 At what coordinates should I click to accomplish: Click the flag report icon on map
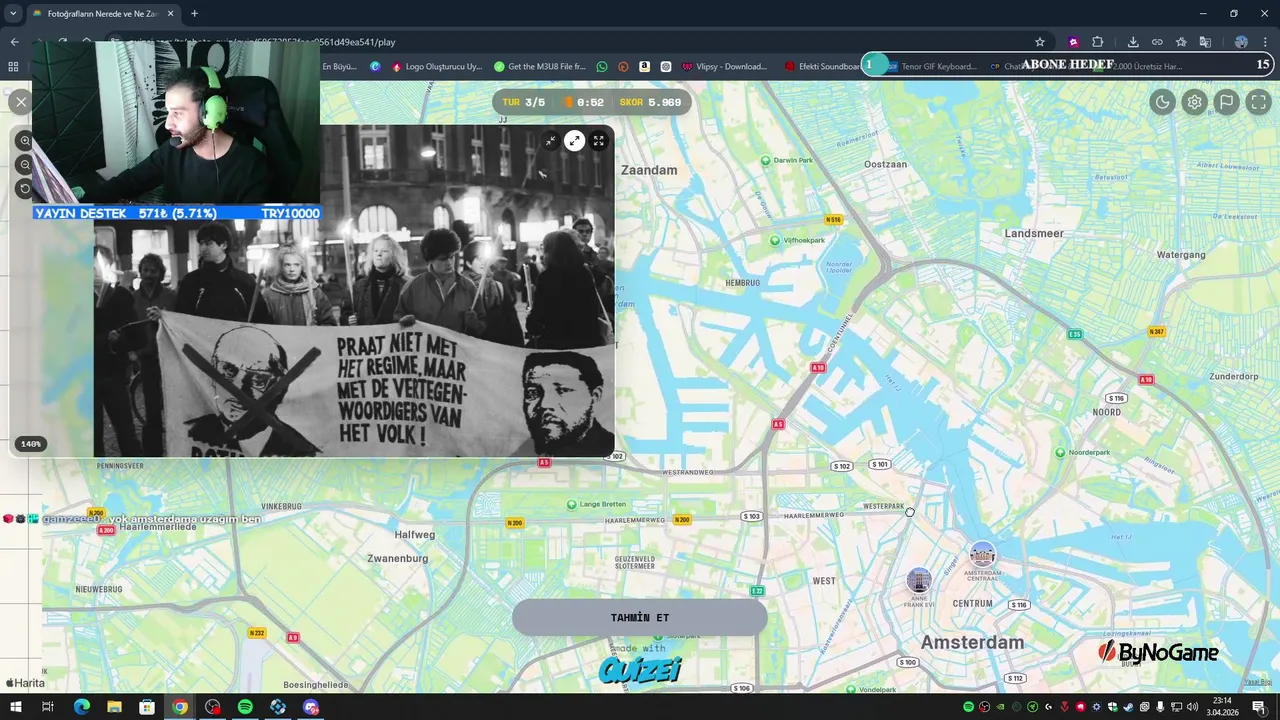click(x=1226, y=101)
